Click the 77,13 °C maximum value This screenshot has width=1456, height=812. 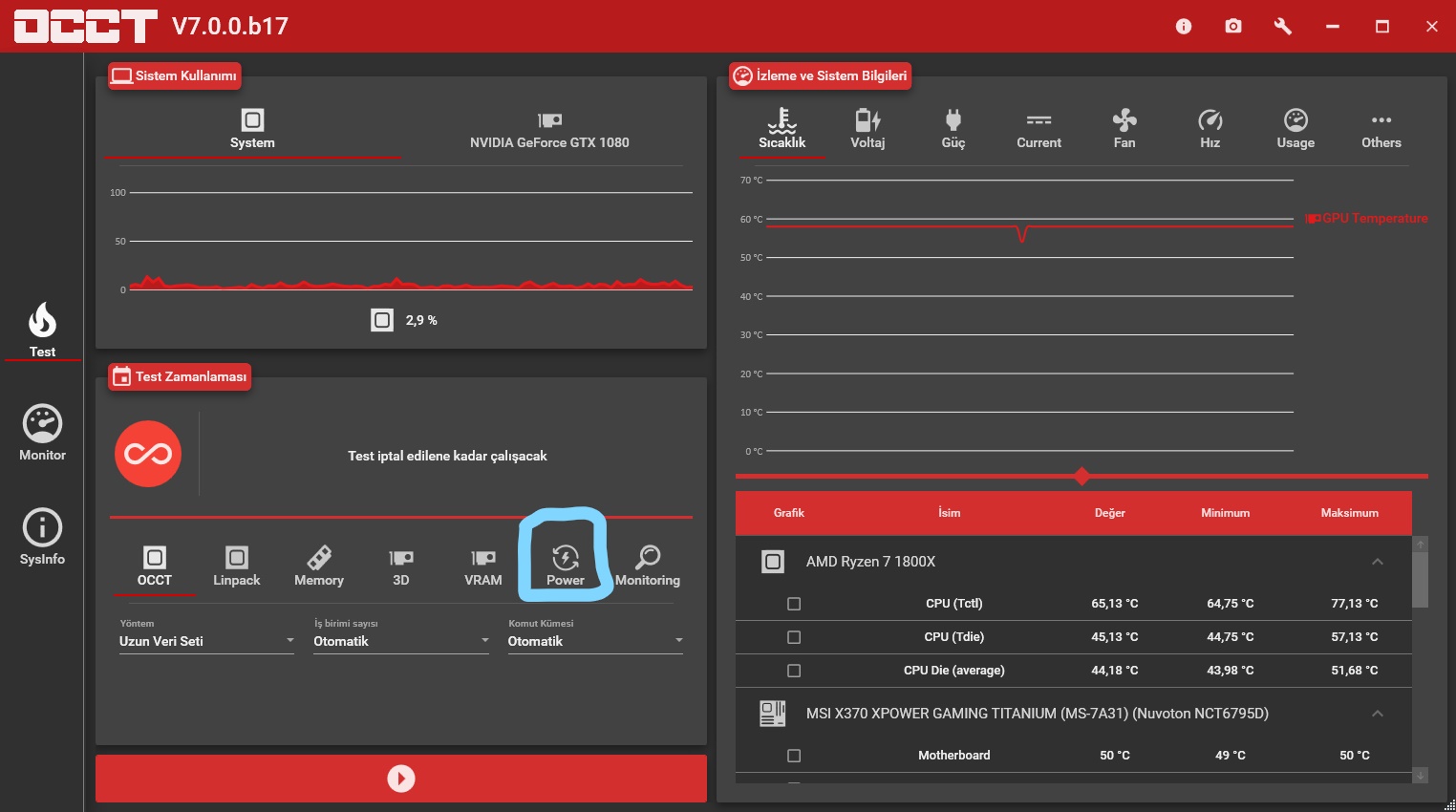1355,604
